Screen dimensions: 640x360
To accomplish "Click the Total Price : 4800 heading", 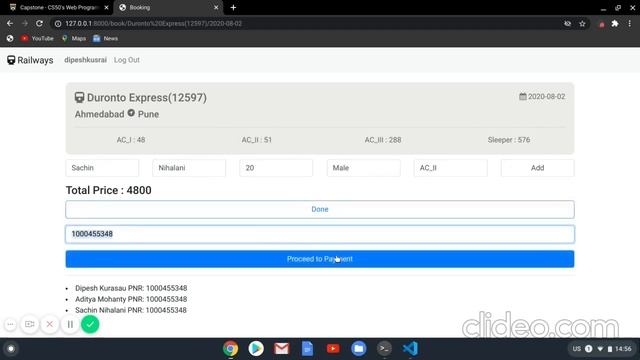I will tap(109, 190).
